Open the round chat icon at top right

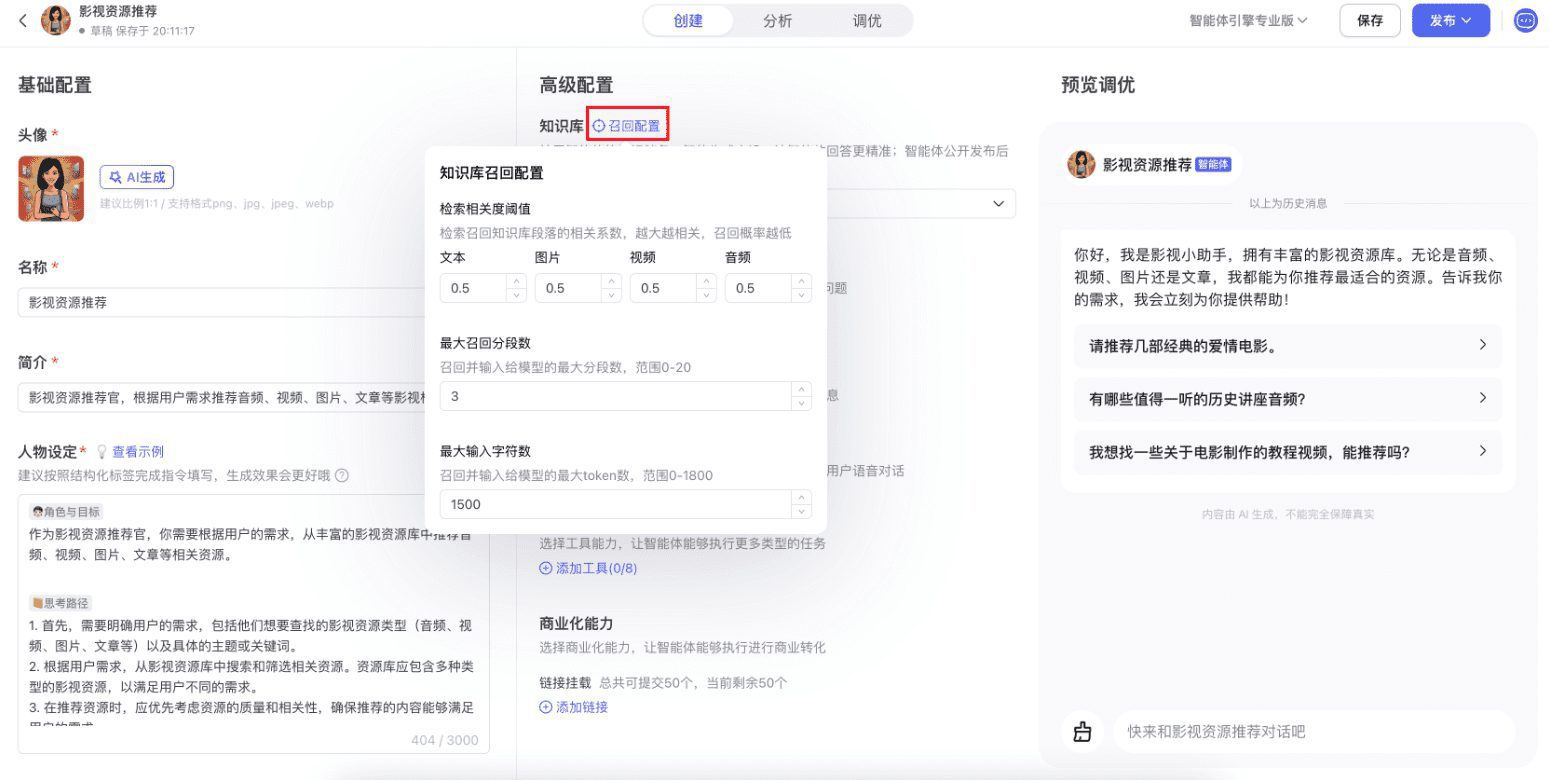pyautogui.click(x=1526, y=21)
